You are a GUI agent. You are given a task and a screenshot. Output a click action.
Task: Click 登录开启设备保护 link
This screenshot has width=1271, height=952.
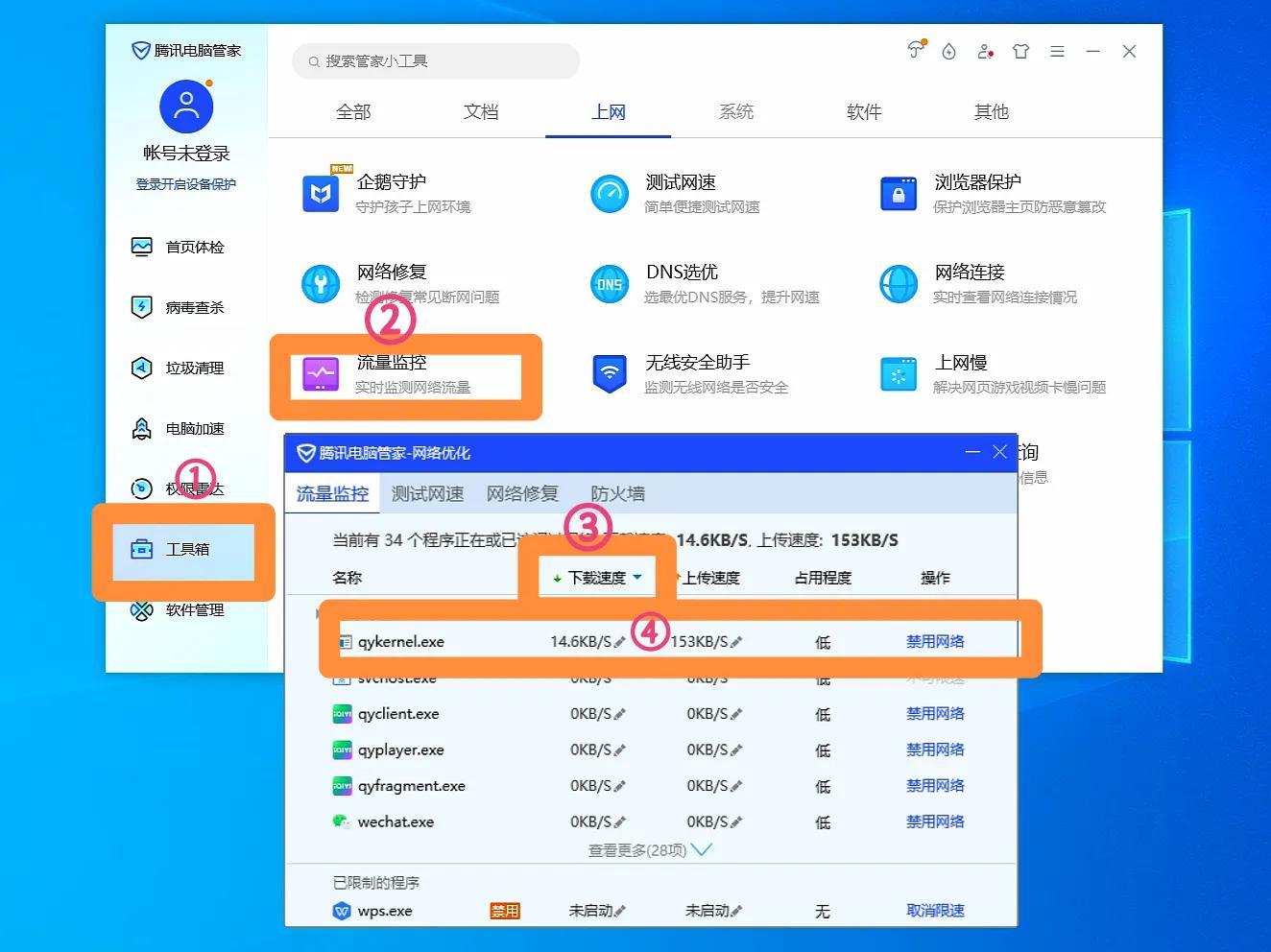coord(185,184)
